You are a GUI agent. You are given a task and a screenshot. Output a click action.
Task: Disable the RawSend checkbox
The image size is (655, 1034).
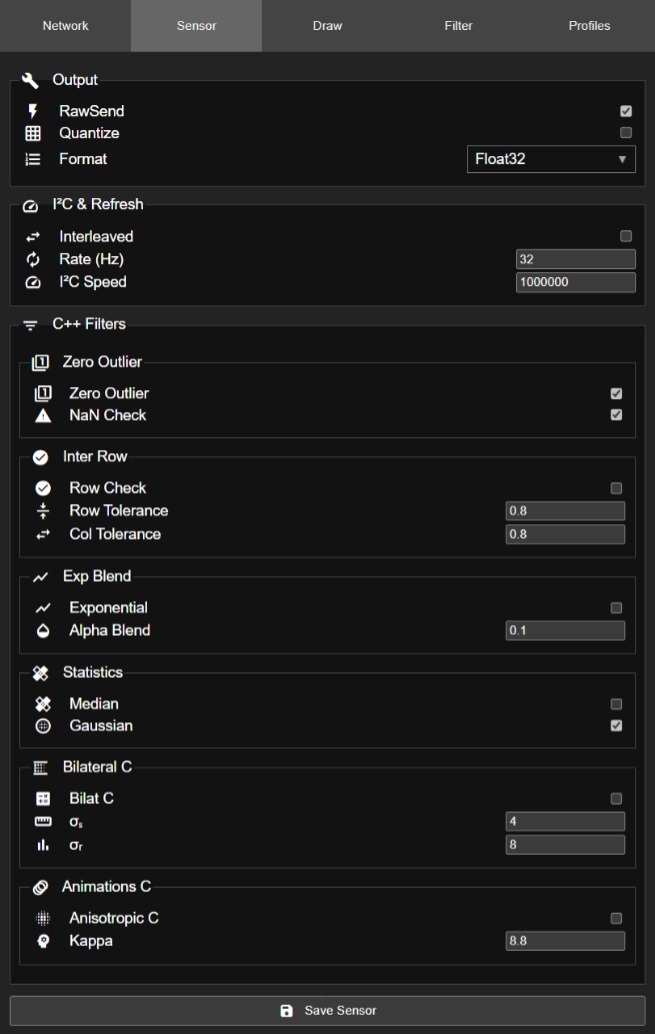point(626,111)
